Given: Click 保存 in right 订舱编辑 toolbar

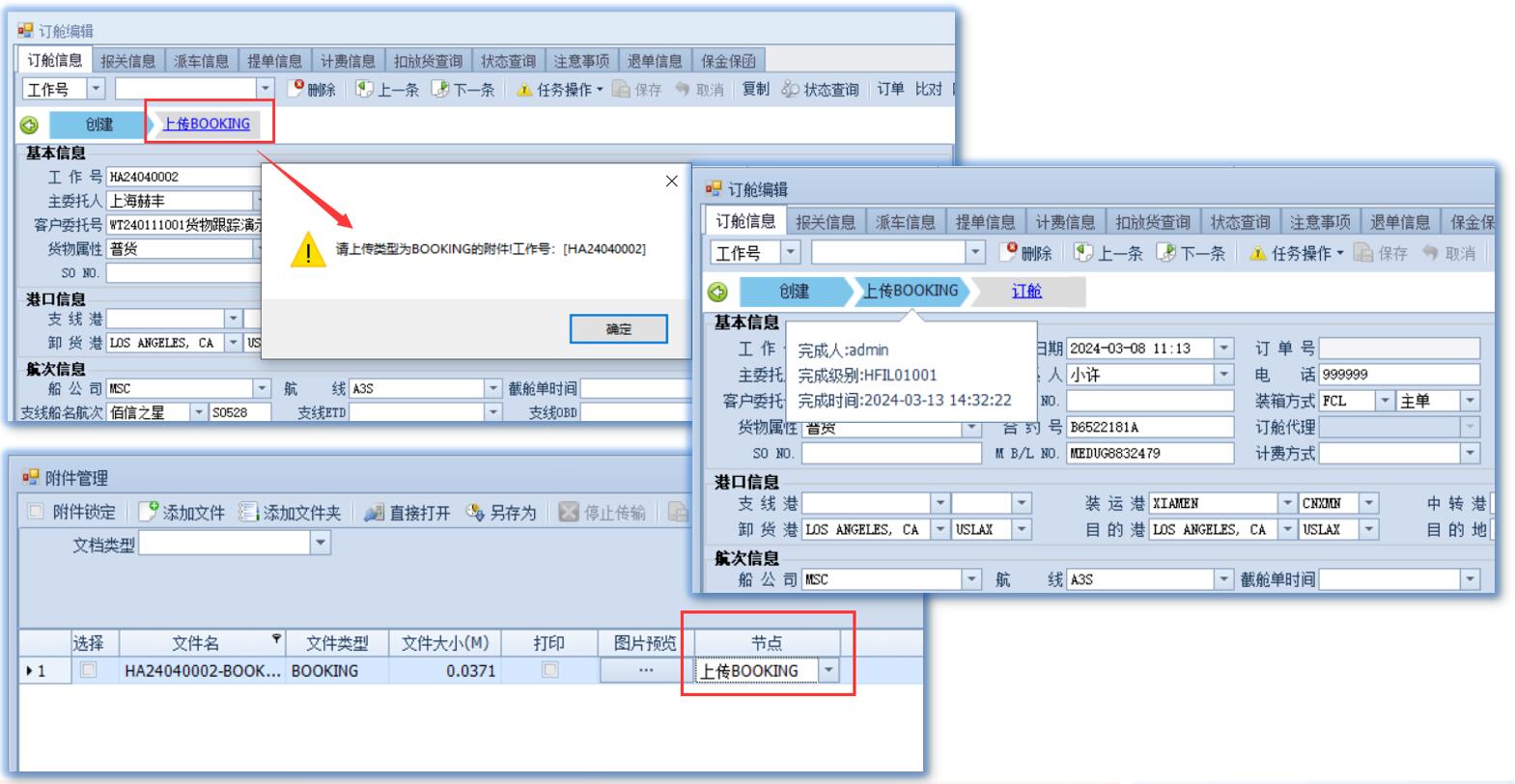Looking at the screenshot, I should tap(1381, 253).
